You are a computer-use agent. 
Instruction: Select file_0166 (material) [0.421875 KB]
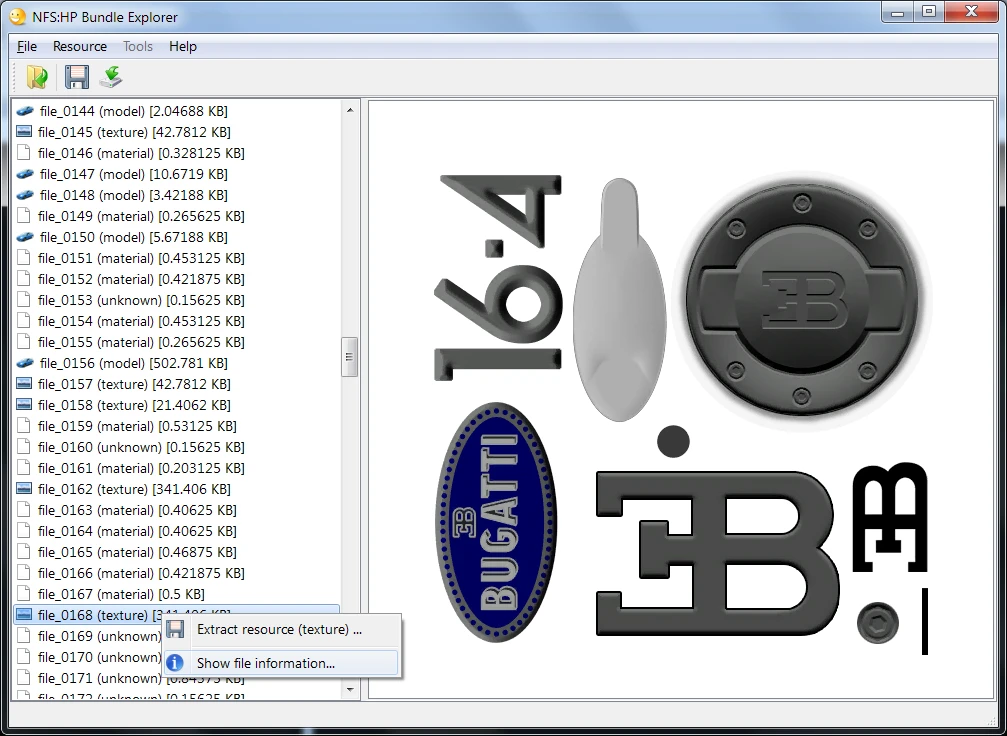[141, 573]
